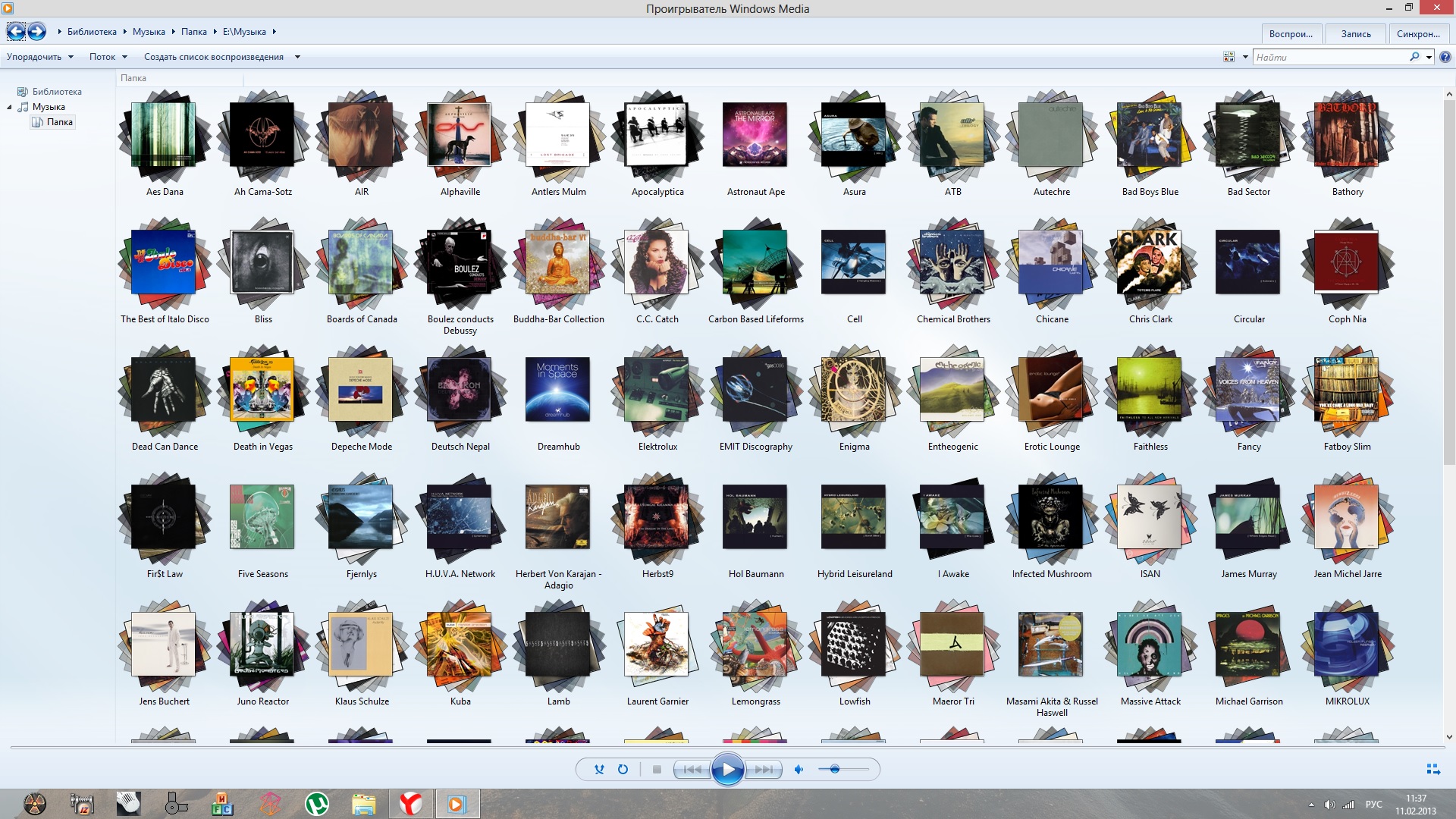Open the Запись tab
1456x819 pixels.
(x=1356, y=34)
